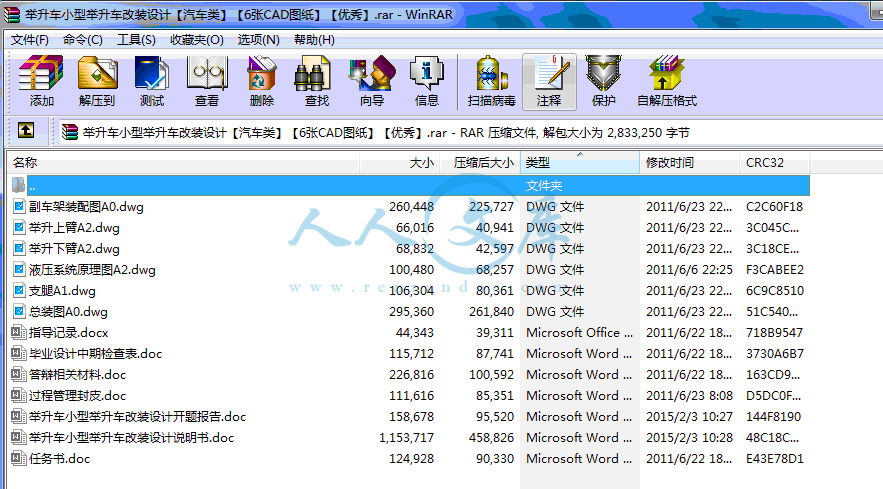This screenshot has width=883, height=489.
Task: Sort by the 类型 column header
Action: pos(579,163)
